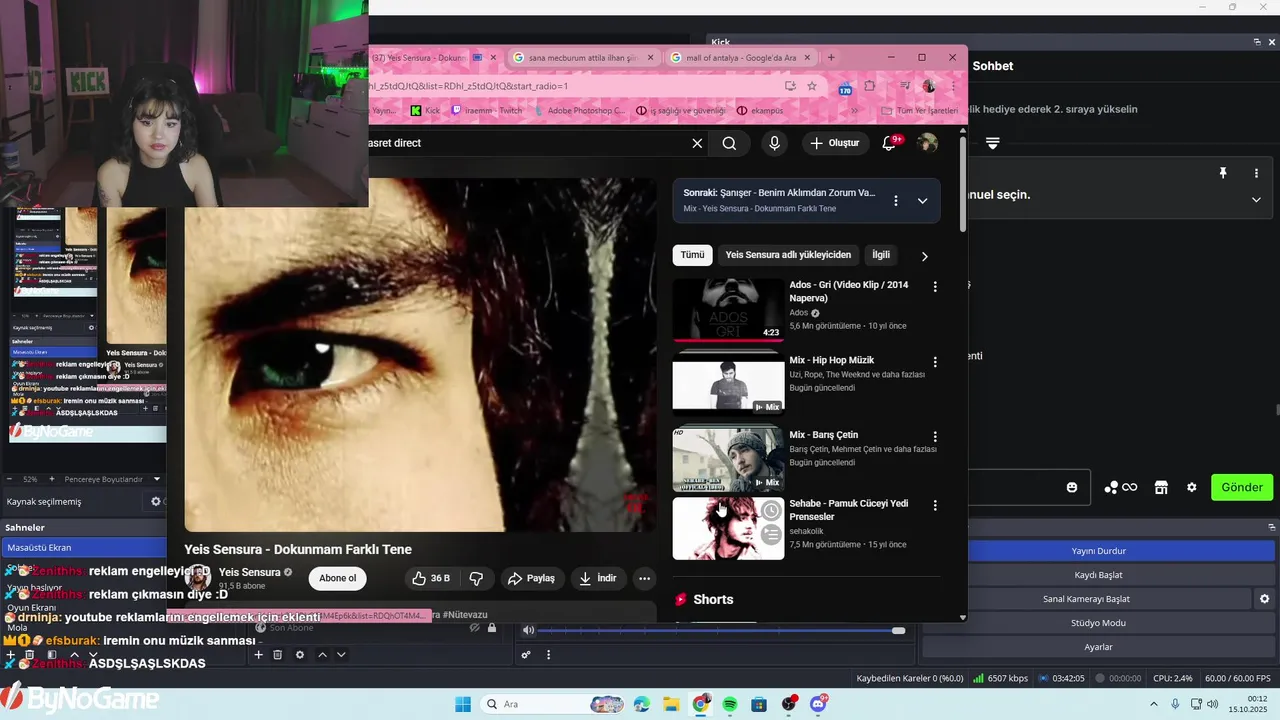Open Ayarlar in OBS controls
Viewport: 1280px width, 720px height.
pos(1098,647)
